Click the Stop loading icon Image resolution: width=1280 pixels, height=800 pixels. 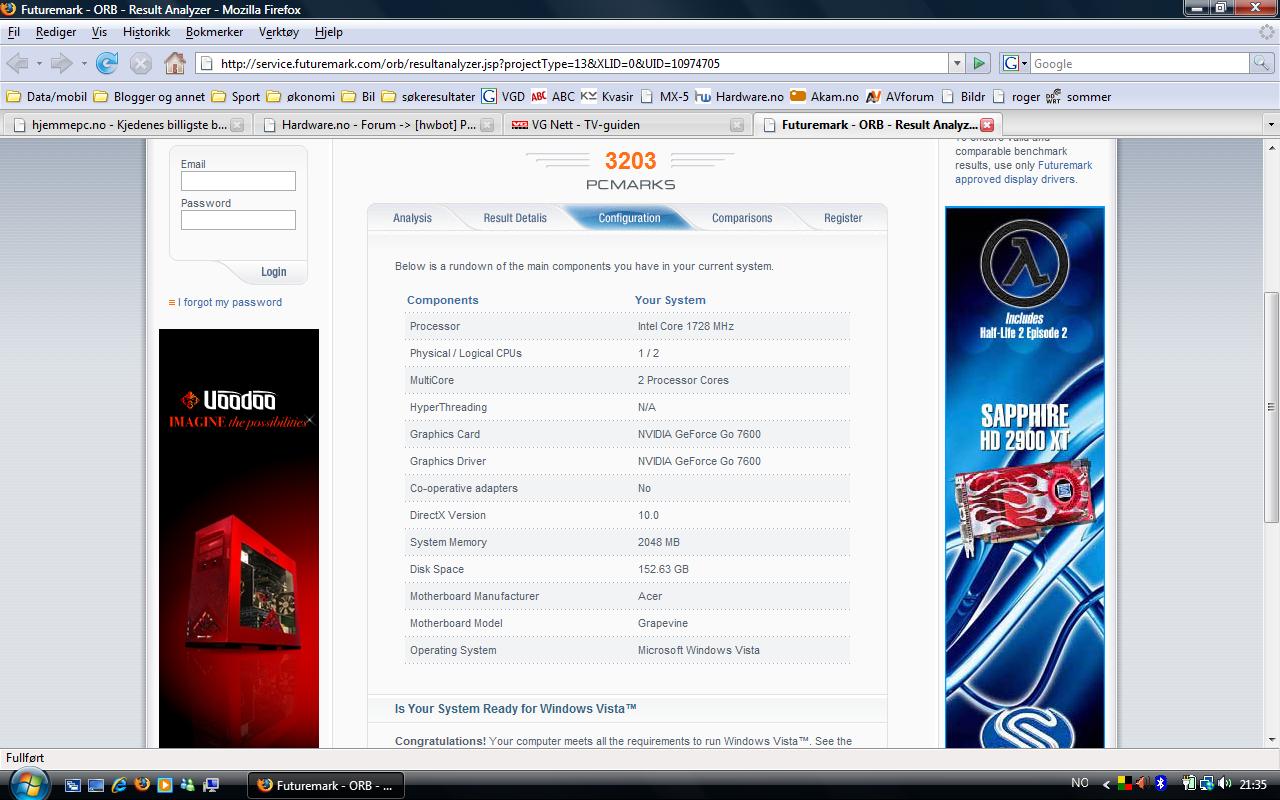click(x=141, y=63)
